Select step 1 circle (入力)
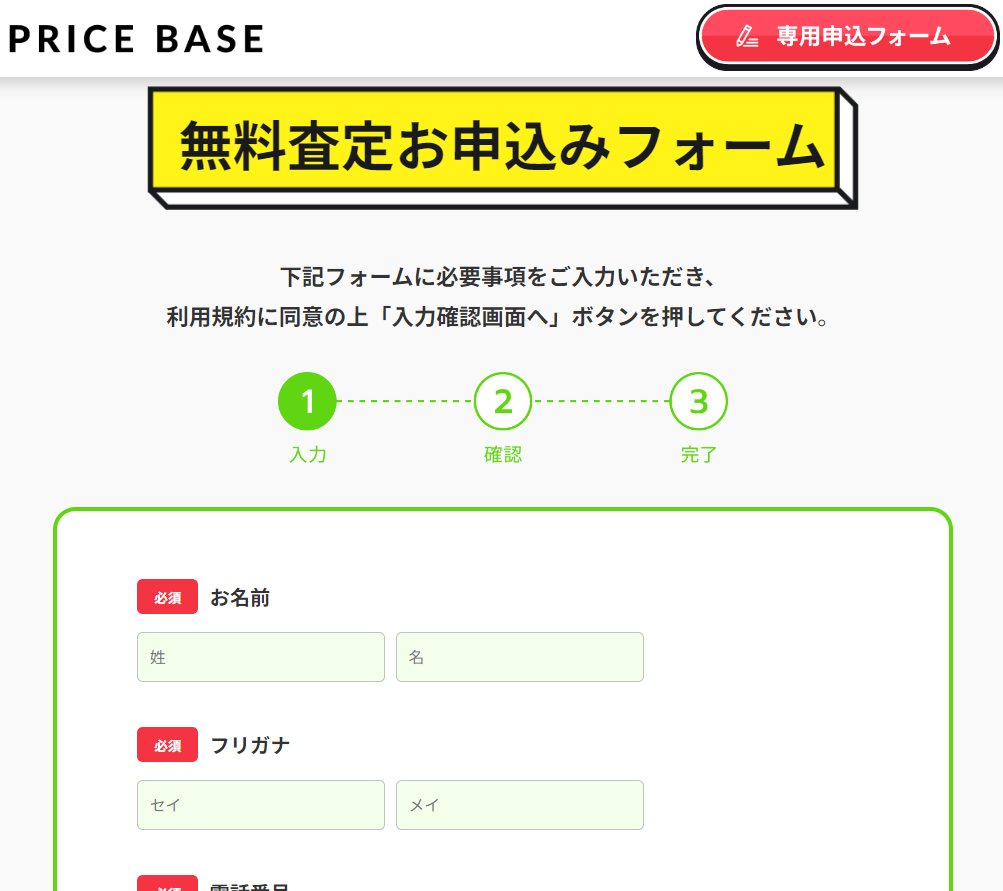Image resolution: width=1003 pixels, height=891 pixels. [x=307, y=401]
